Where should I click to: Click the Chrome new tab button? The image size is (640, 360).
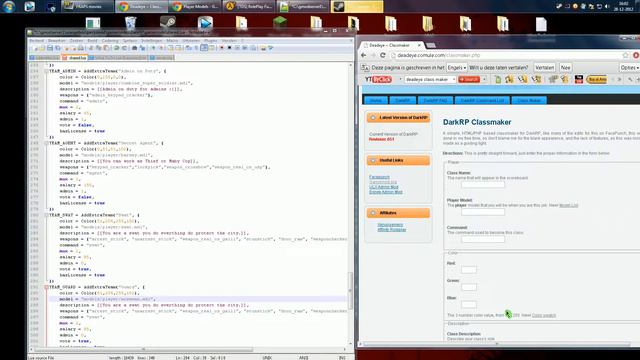click(x=431, y=45)
